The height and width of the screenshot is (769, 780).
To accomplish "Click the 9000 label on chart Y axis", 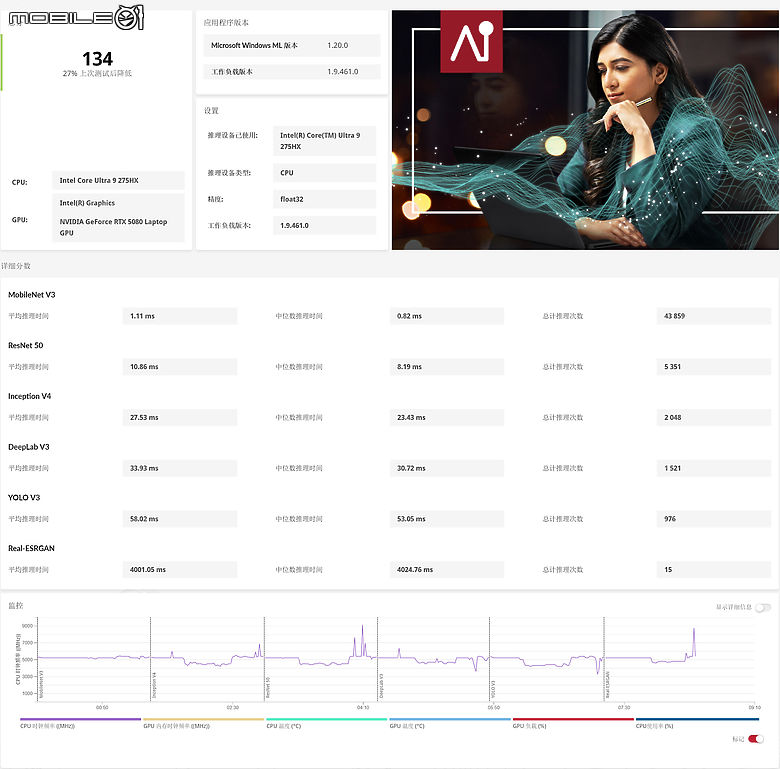I will 27,626.
